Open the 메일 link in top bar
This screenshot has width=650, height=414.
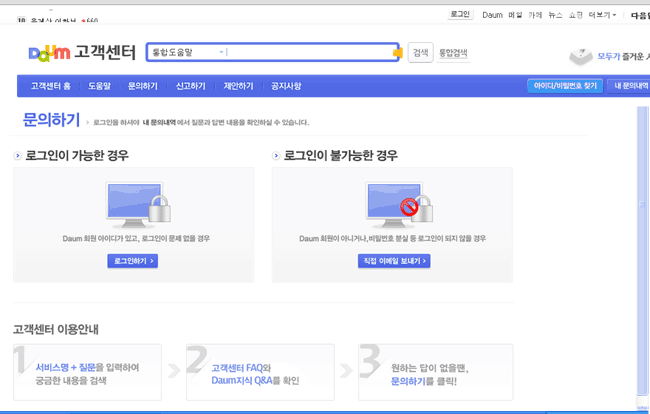515,15
